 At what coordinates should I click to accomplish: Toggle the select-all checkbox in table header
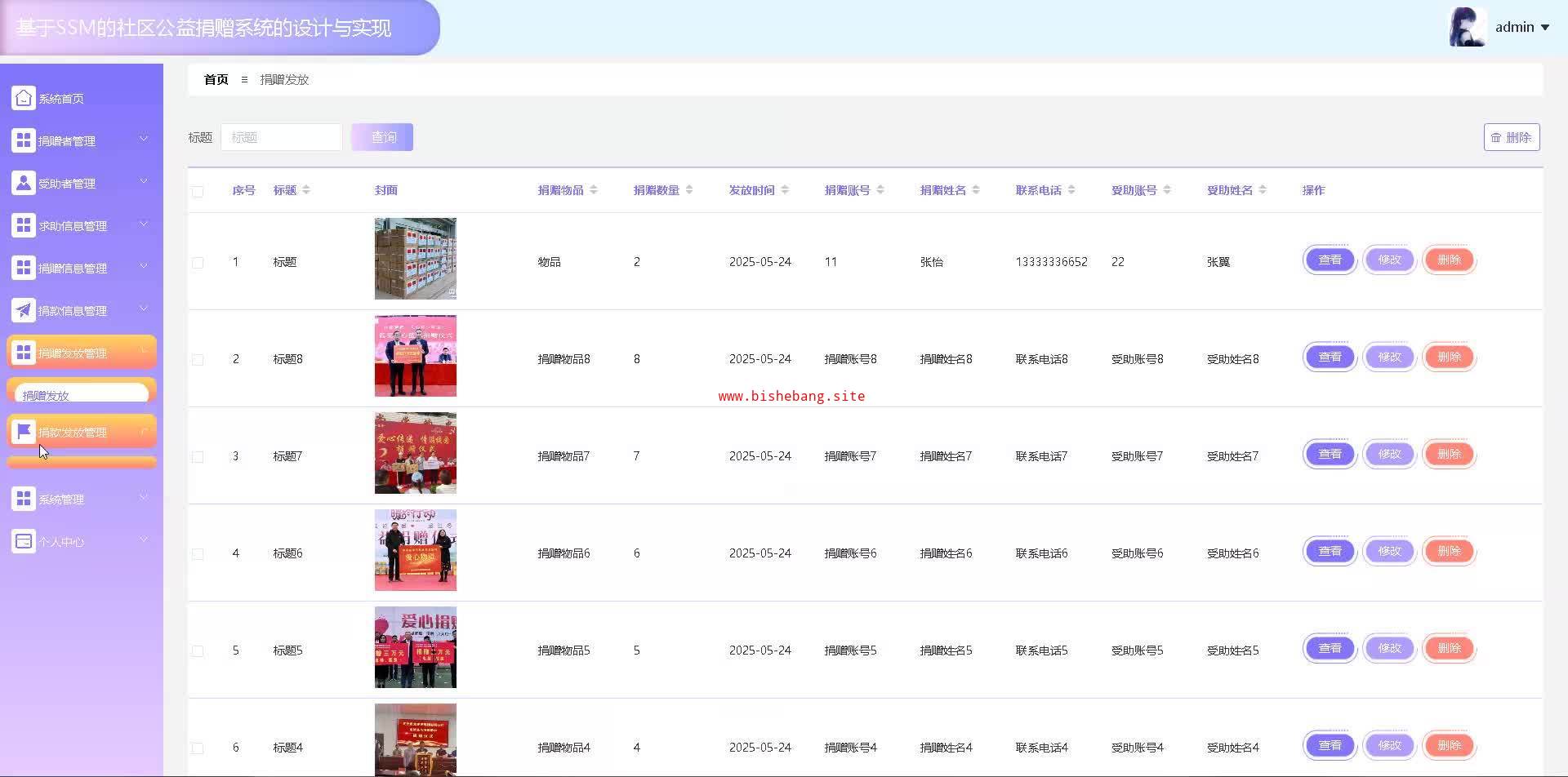(x=198, y=191)
